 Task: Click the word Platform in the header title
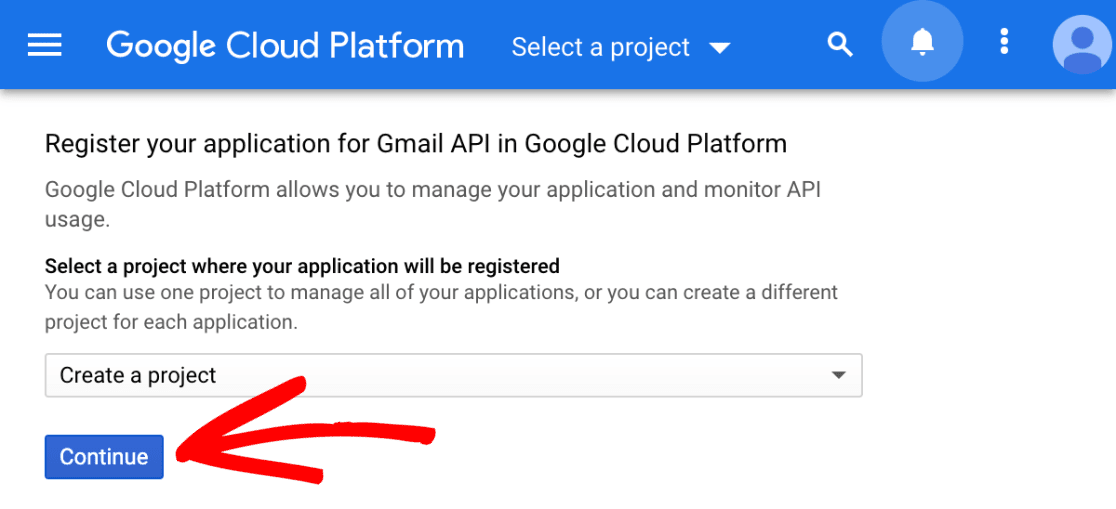(398, 46)
